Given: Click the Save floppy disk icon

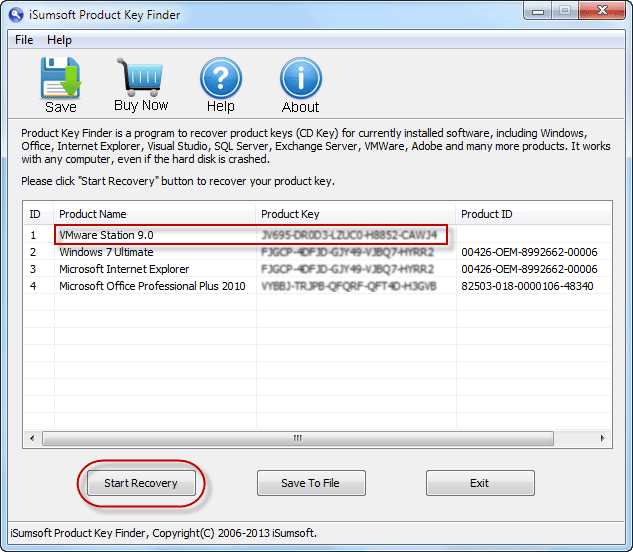Looking at the screenshot, I should pos(61,78).
